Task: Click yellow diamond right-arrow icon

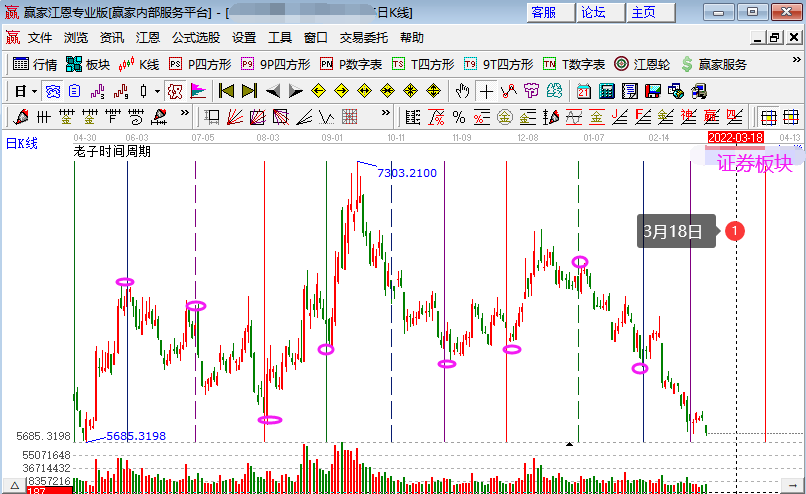Action: point(341,92)
